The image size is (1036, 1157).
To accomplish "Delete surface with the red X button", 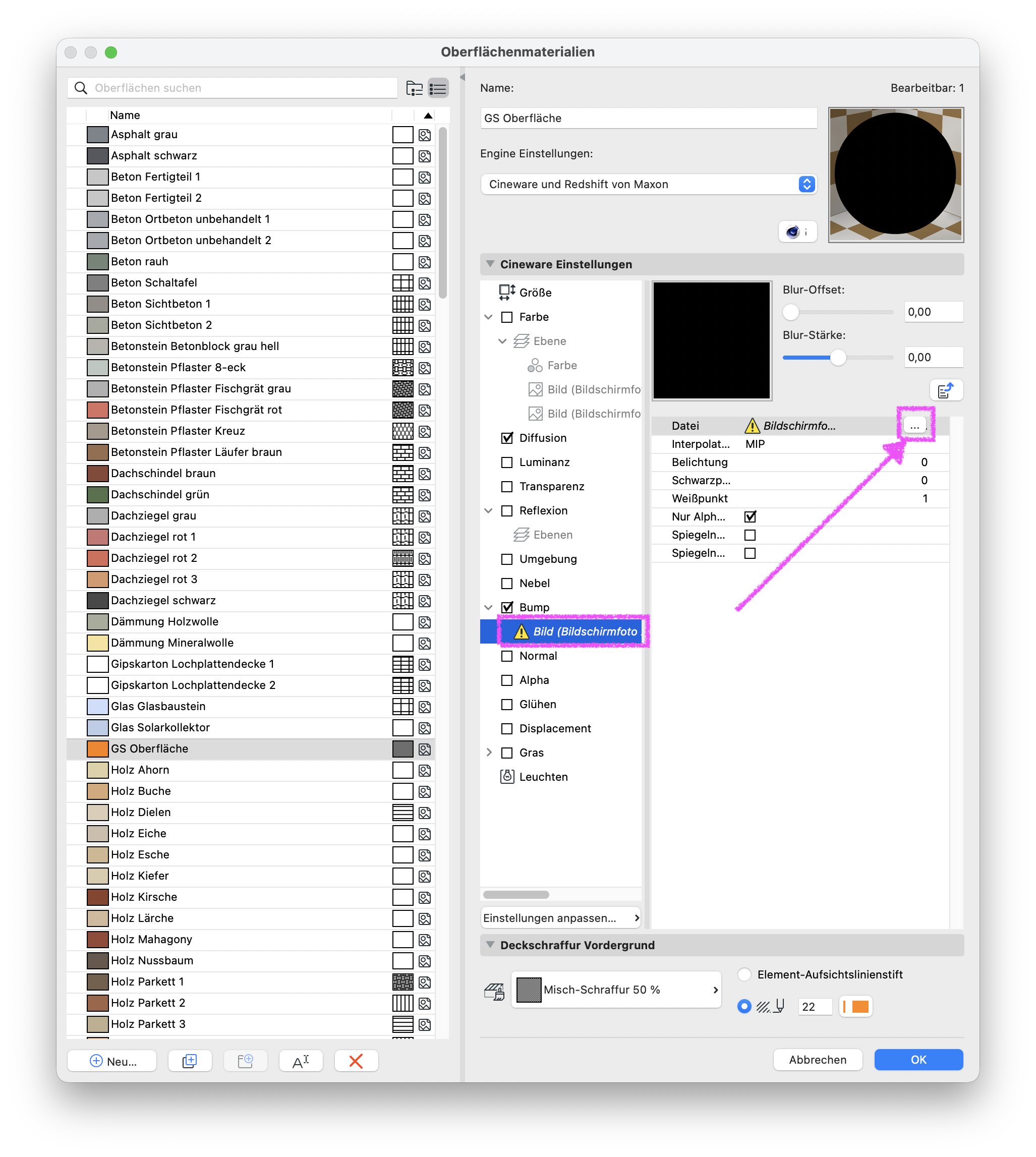I will click(356, 1061).
